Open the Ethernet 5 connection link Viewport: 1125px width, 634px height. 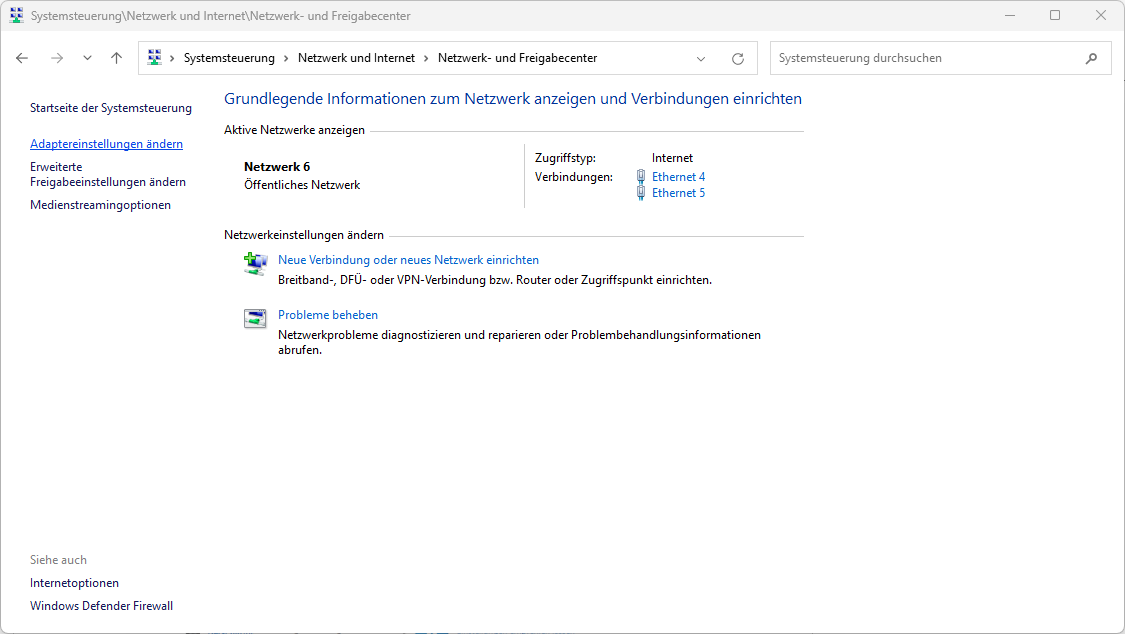pos(678,193)
